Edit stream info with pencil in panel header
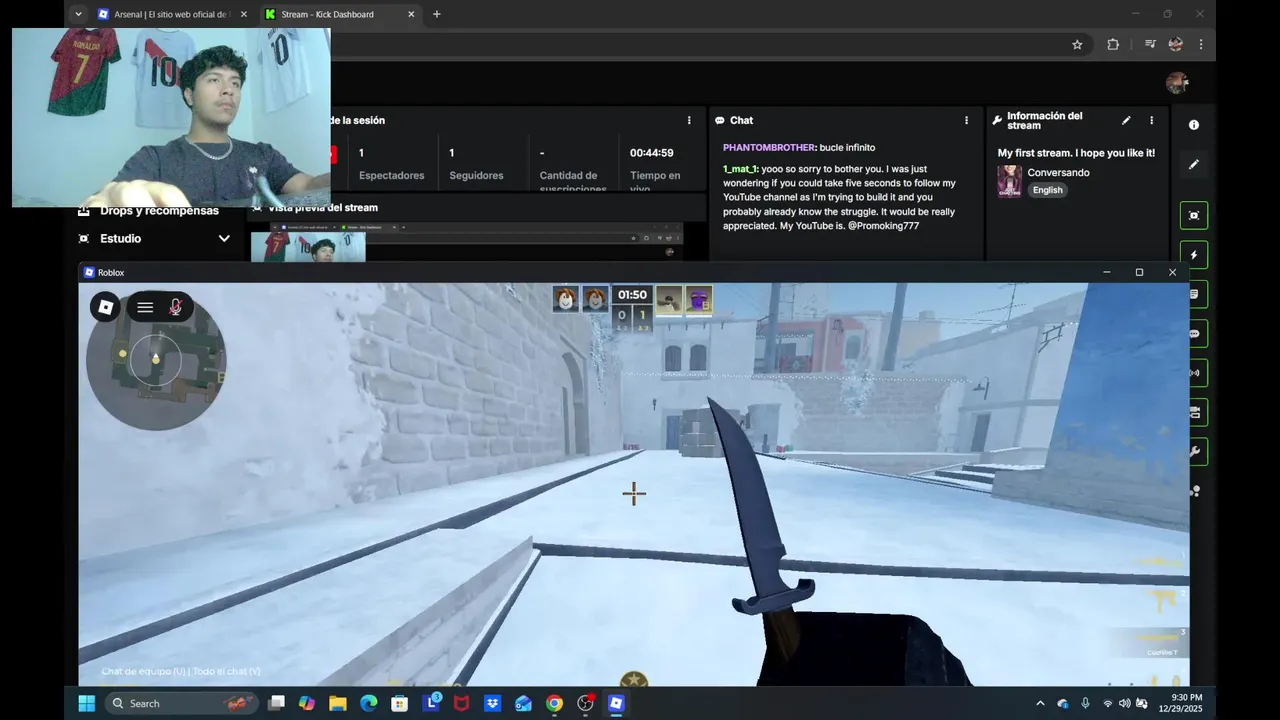The width and height of the screenshot is (1280, 720). tap(1126, 120)
